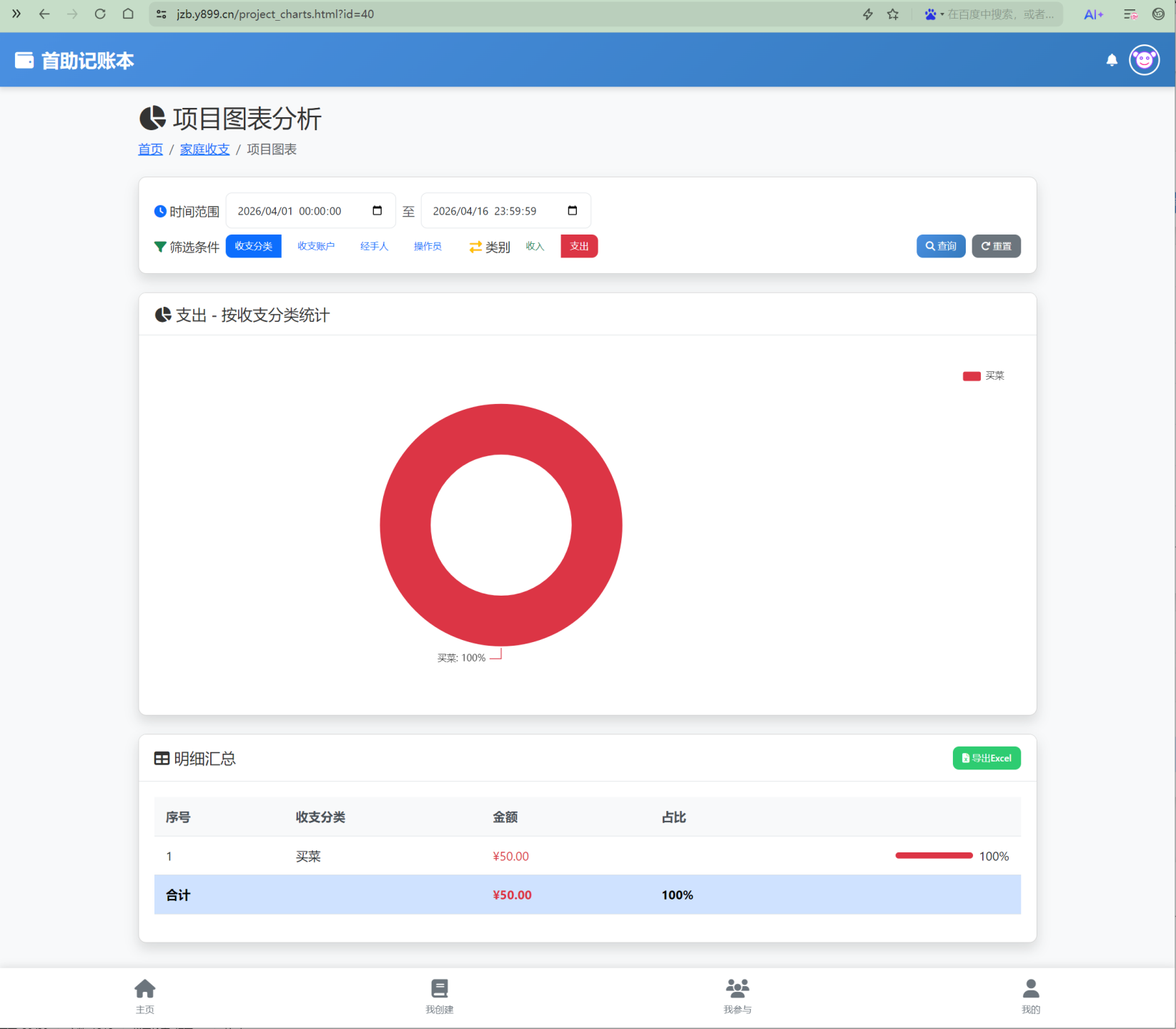Reload the page with refresh icon

coord(100,14)
